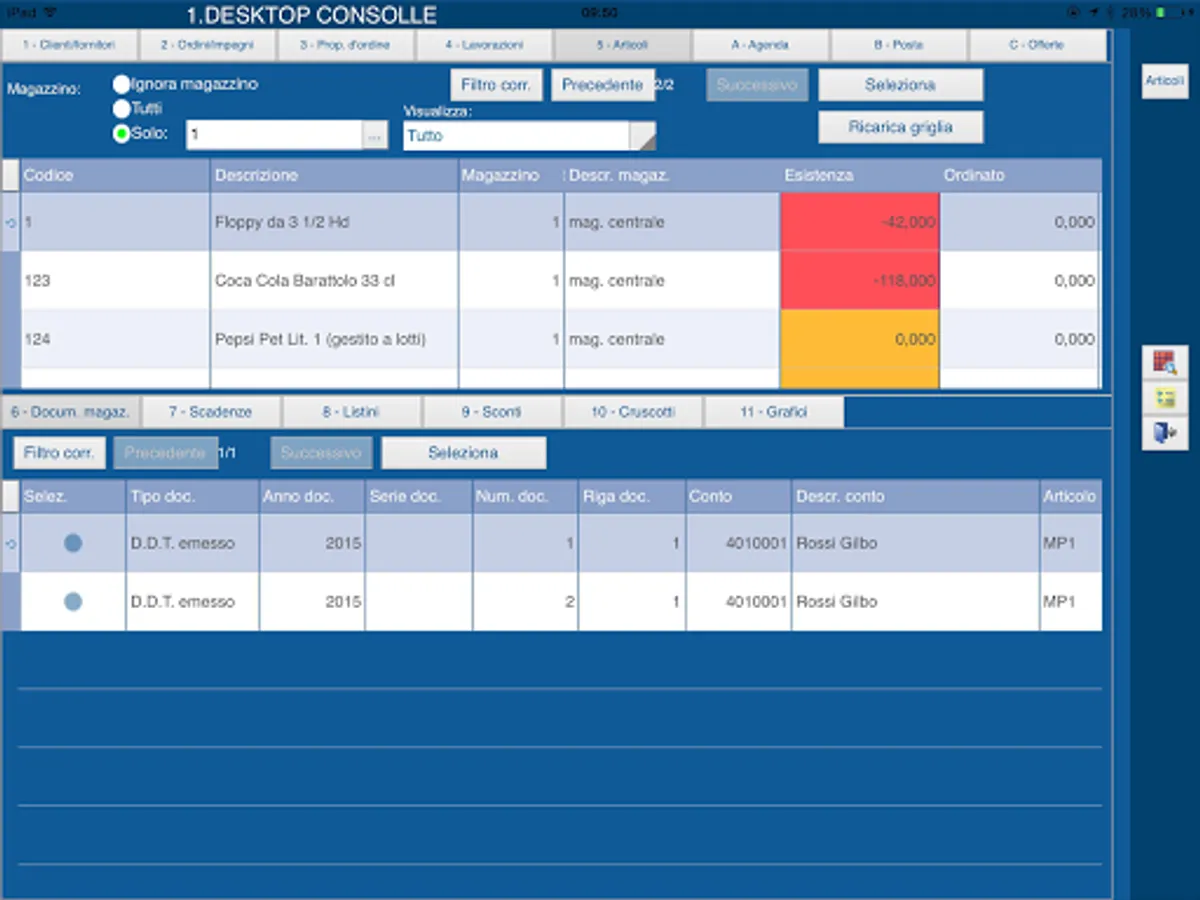Select the '5 - Articoli' tab
The height and width of the screenshot is (900, 1200).
pos(622,45)
